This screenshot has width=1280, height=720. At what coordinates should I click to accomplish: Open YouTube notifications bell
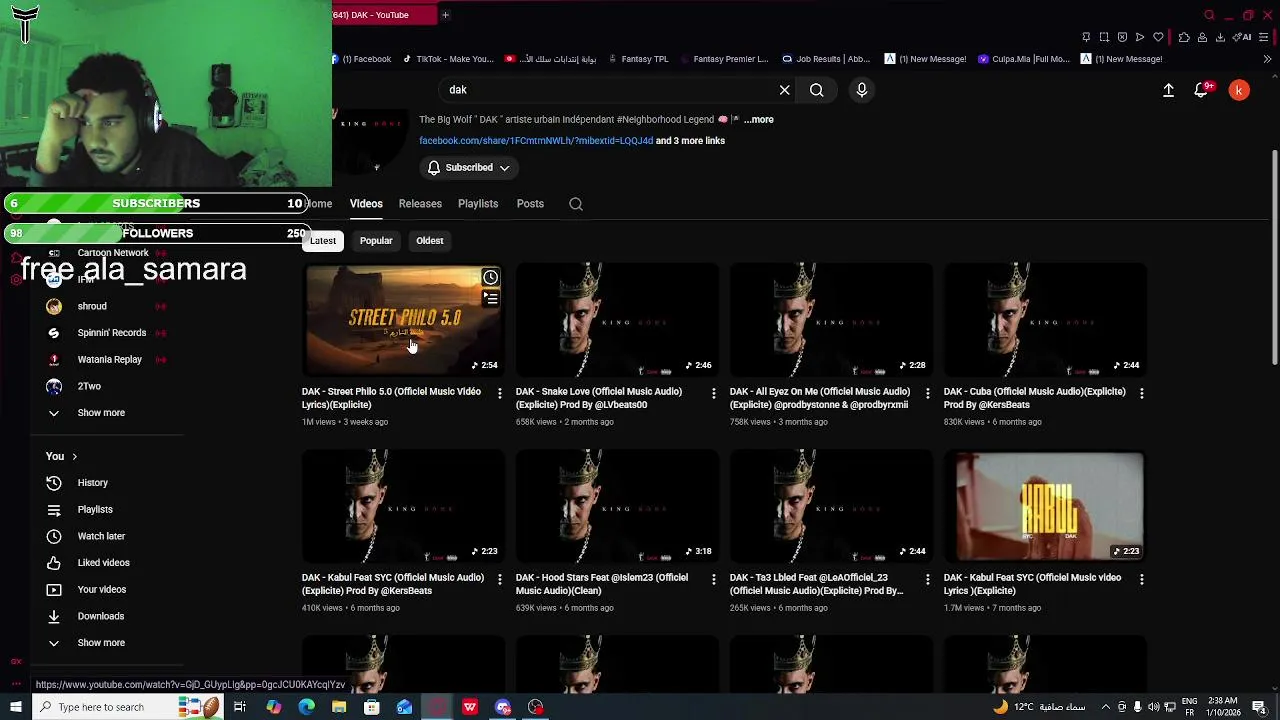pyautogui.click(x=1202, y=90)
